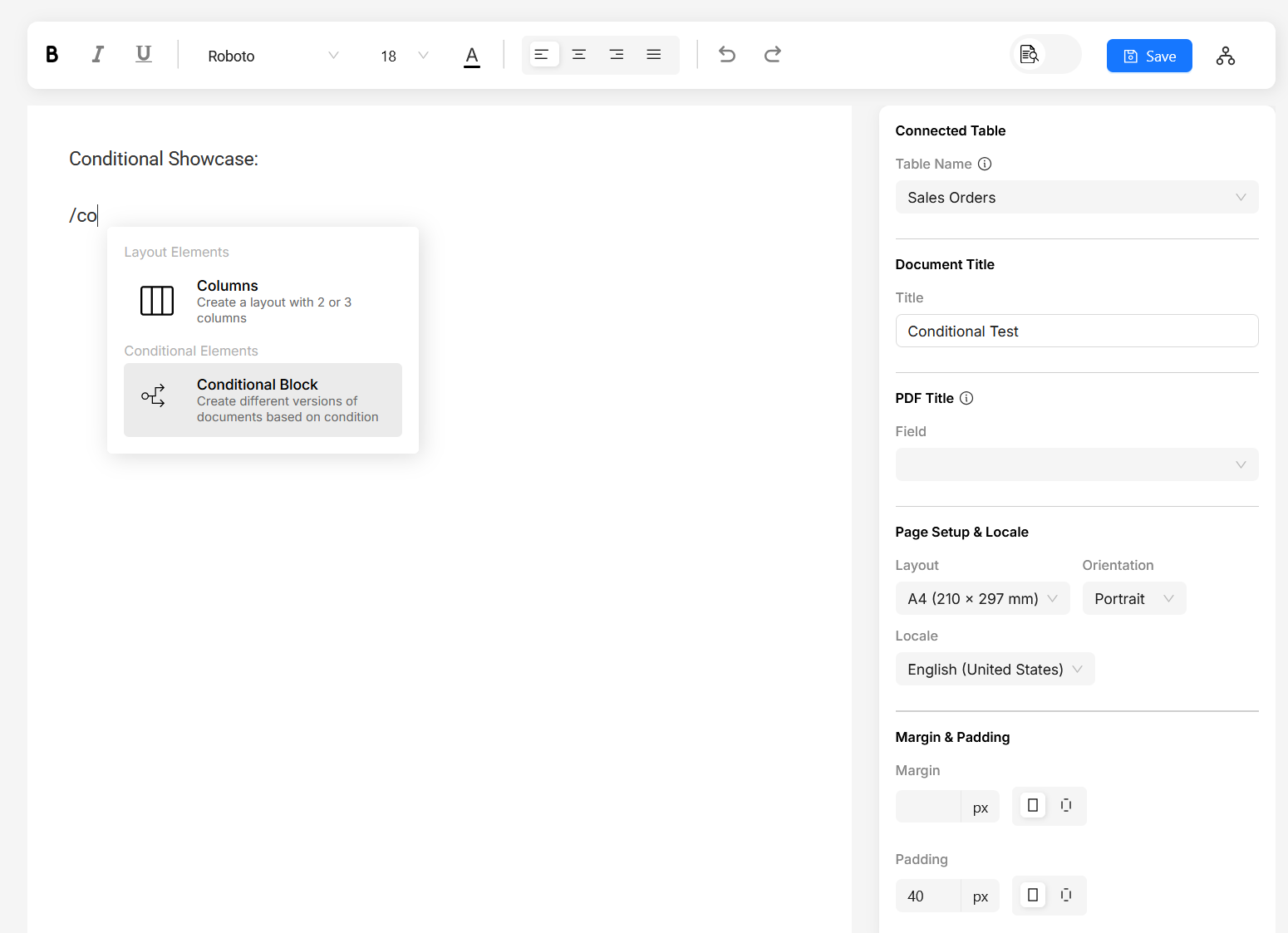
Task: Edit the Margin value field
Action: tap(928, 807)
